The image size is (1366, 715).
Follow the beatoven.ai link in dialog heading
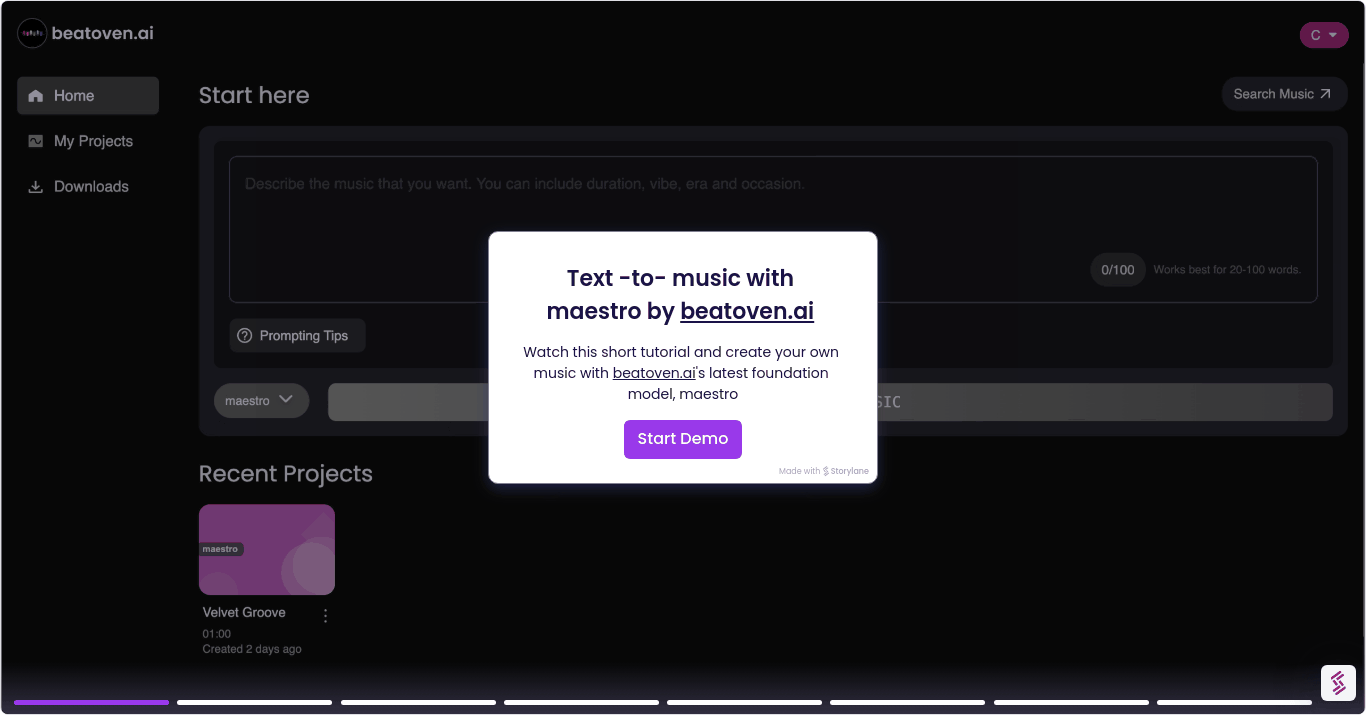(x=746, y=311)
